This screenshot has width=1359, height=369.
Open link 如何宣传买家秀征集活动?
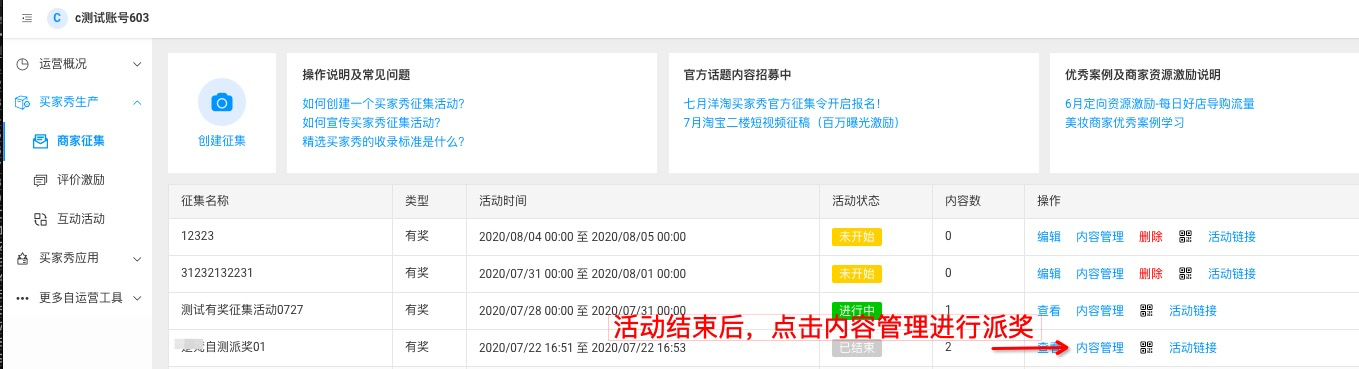point(371,122)
